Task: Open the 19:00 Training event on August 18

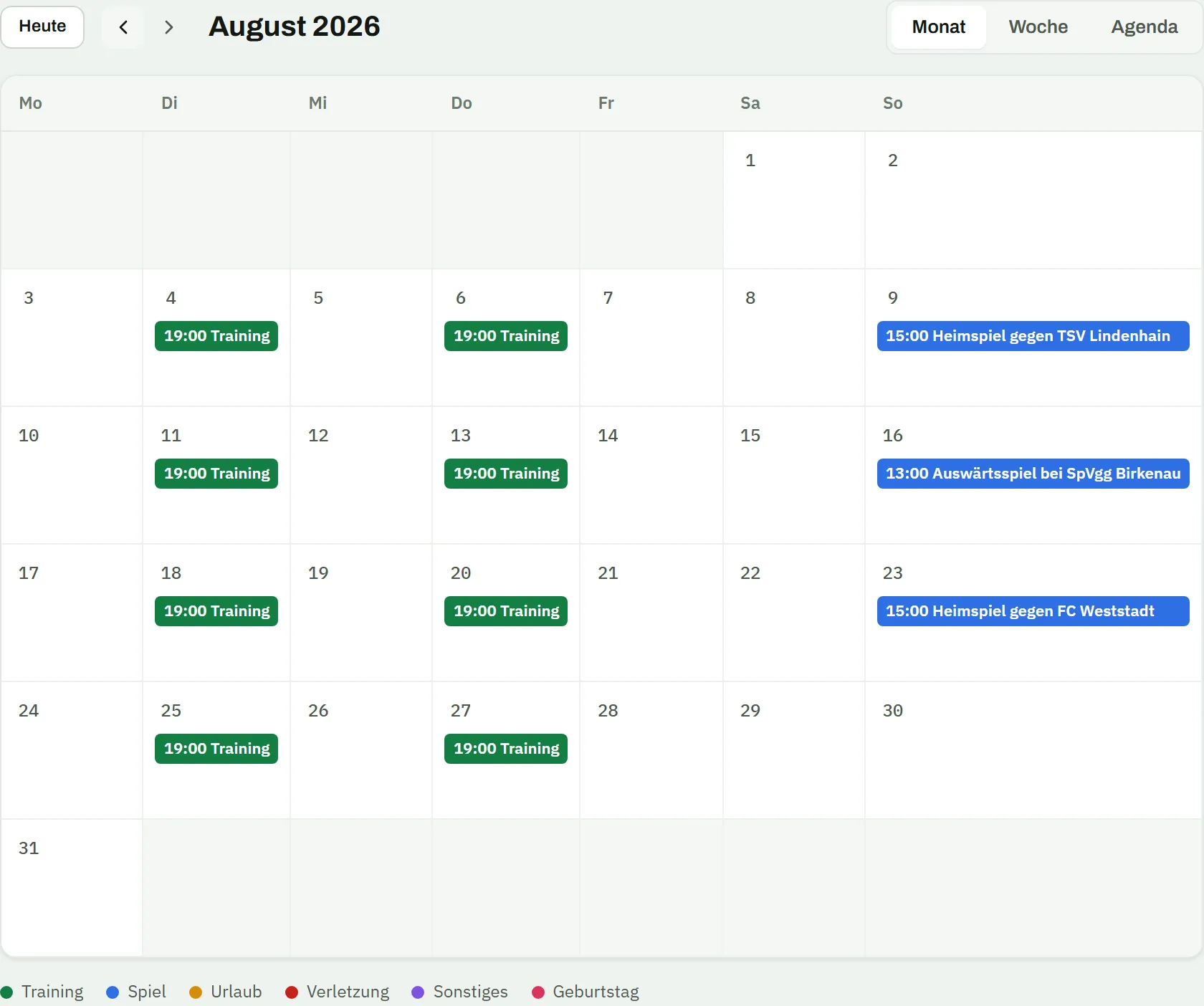Action: [x=216, y=611]
